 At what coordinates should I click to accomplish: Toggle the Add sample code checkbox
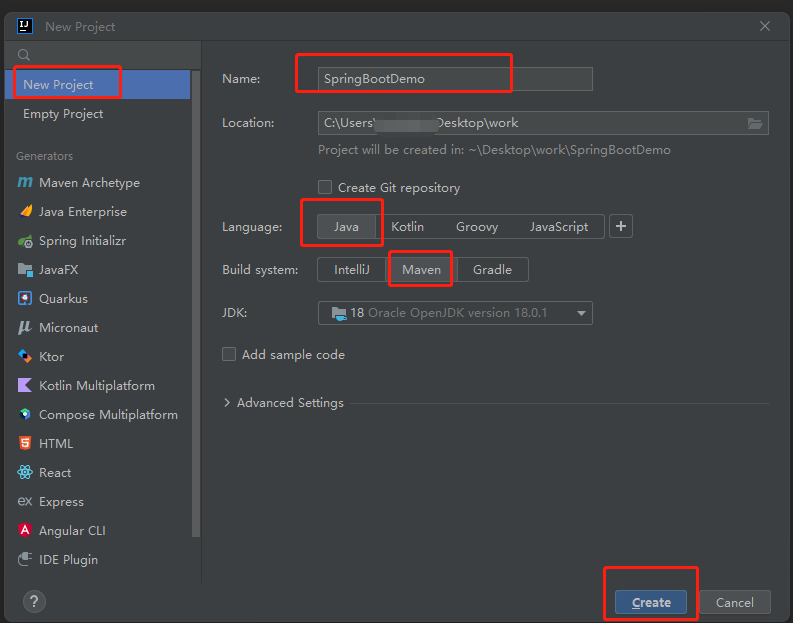[x=229, y=354]
